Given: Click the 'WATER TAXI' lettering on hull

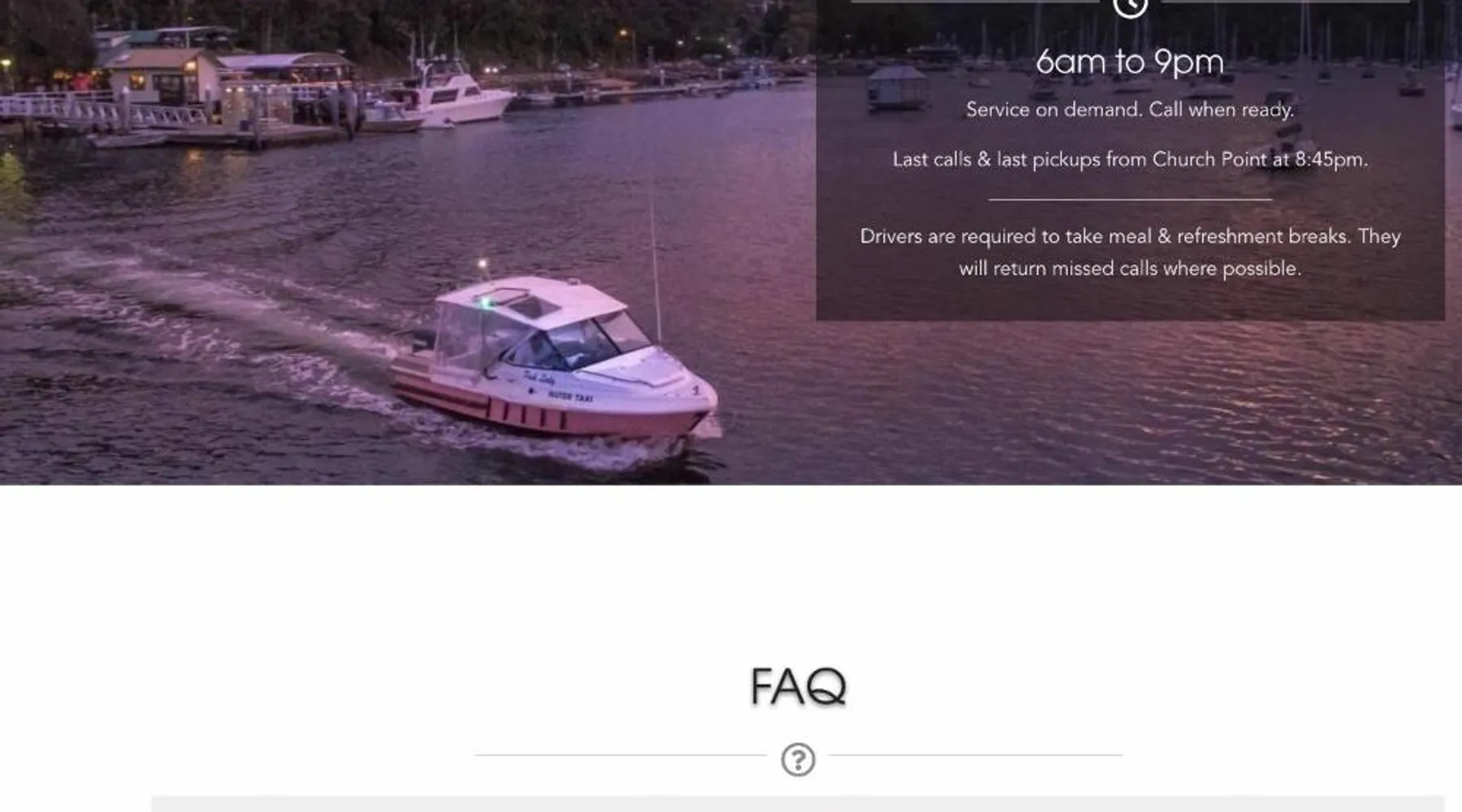Looking at the screenshot, I should (x=570, y=396).
